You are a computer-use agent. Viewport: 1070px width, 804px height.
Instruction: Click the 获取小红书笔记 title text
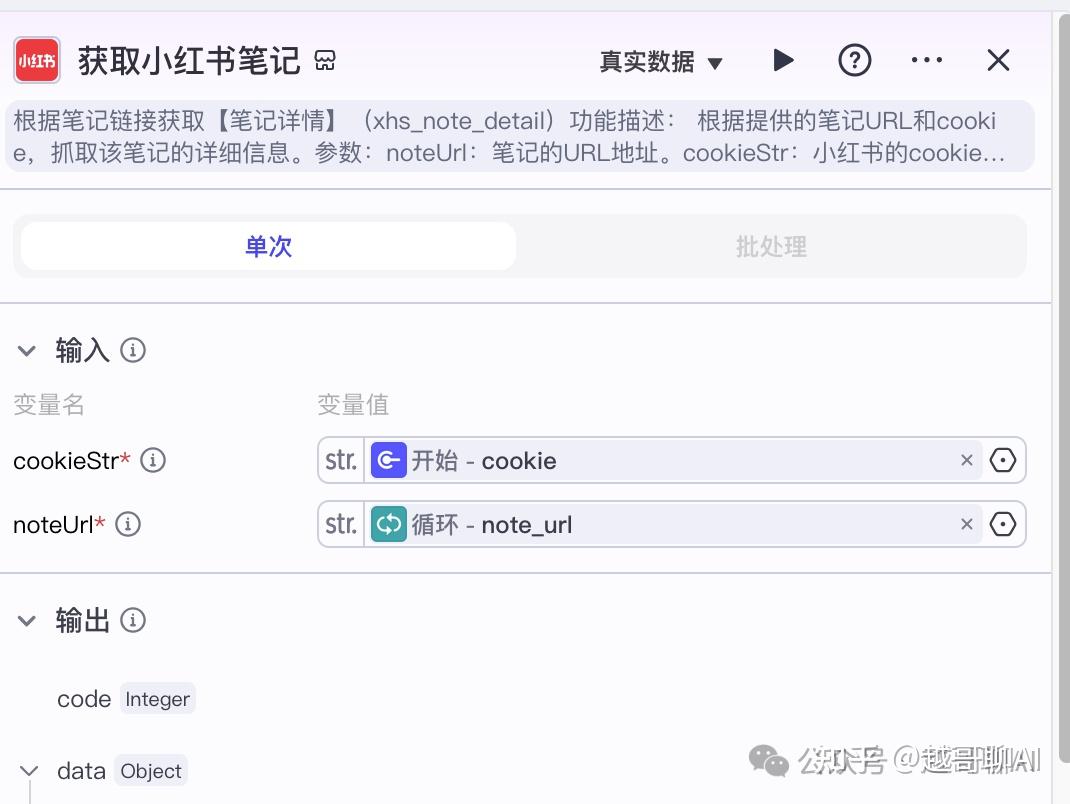[189, 61]
